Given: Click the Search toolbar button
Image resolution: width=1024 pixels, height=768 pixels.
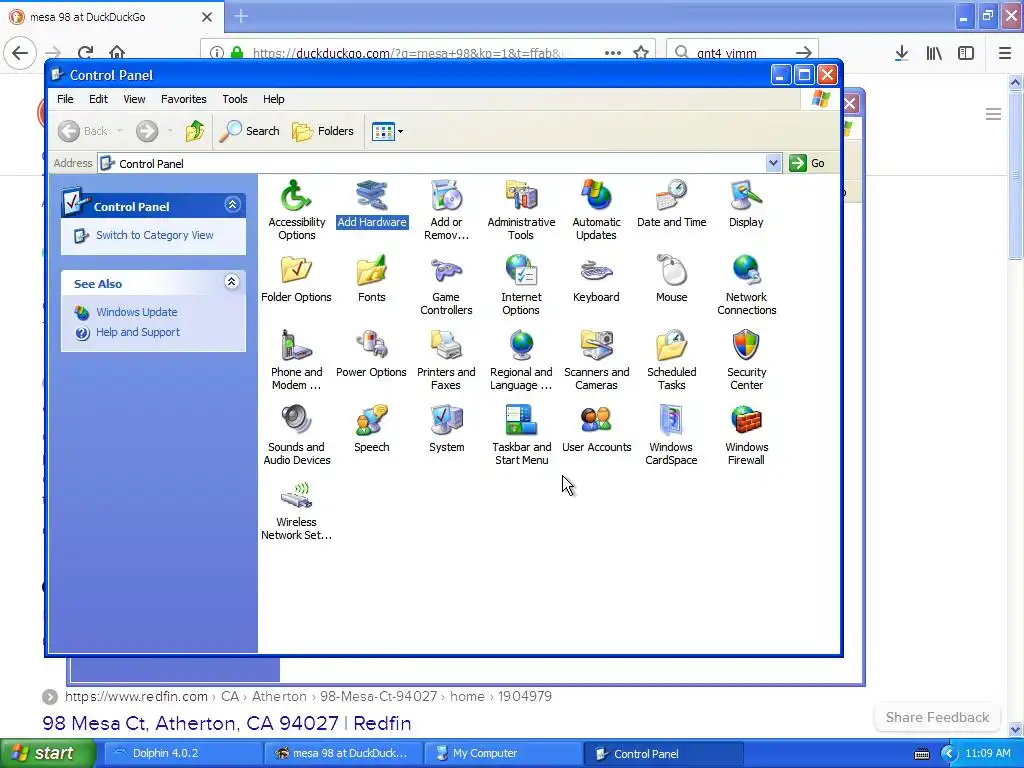Looking at the screenshot, I should pos(249,131).
